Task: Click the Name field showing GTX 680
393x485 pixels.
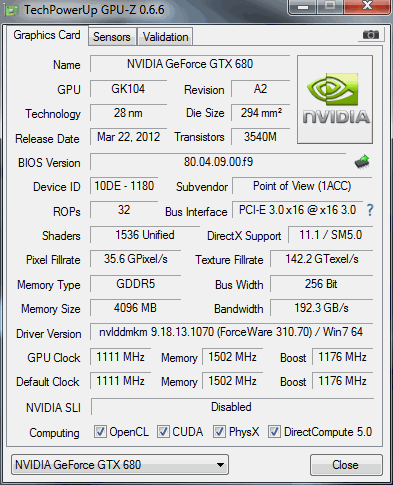Action: 190,64
